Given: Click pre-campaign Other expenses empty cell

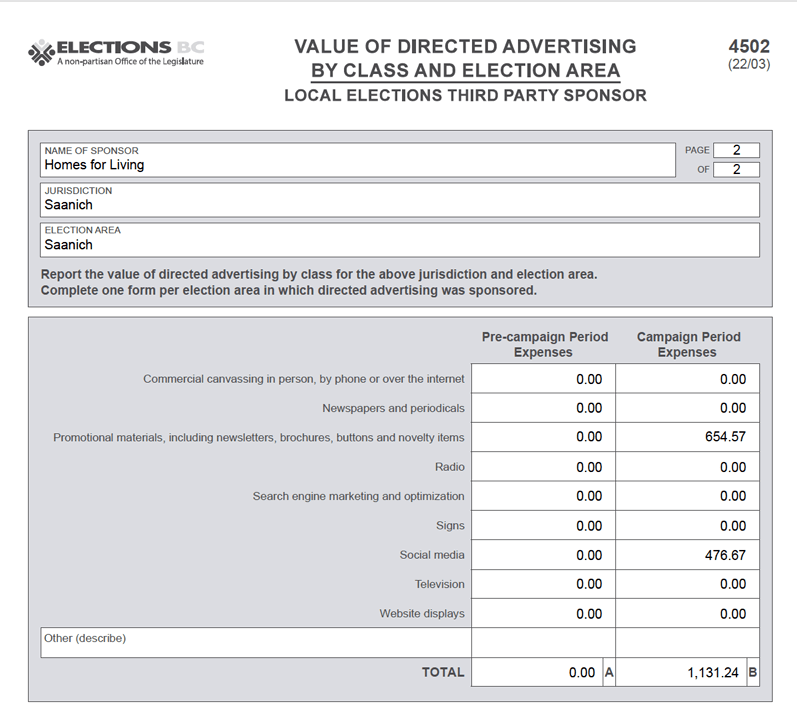Looking at the screenshot, I should [543, 643].
